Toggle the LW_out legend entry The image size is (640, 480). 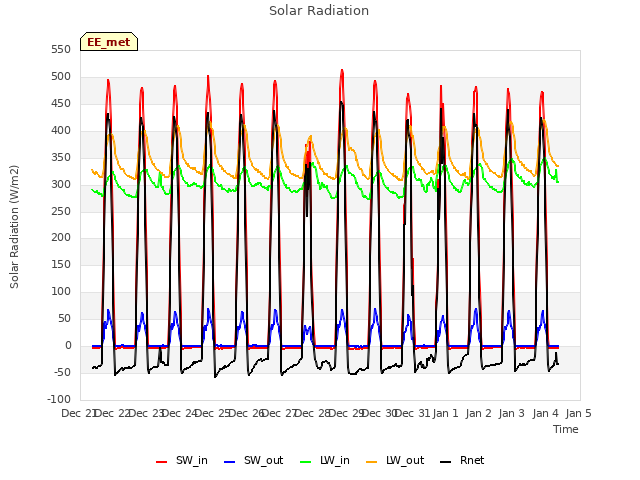coord(395,460)
